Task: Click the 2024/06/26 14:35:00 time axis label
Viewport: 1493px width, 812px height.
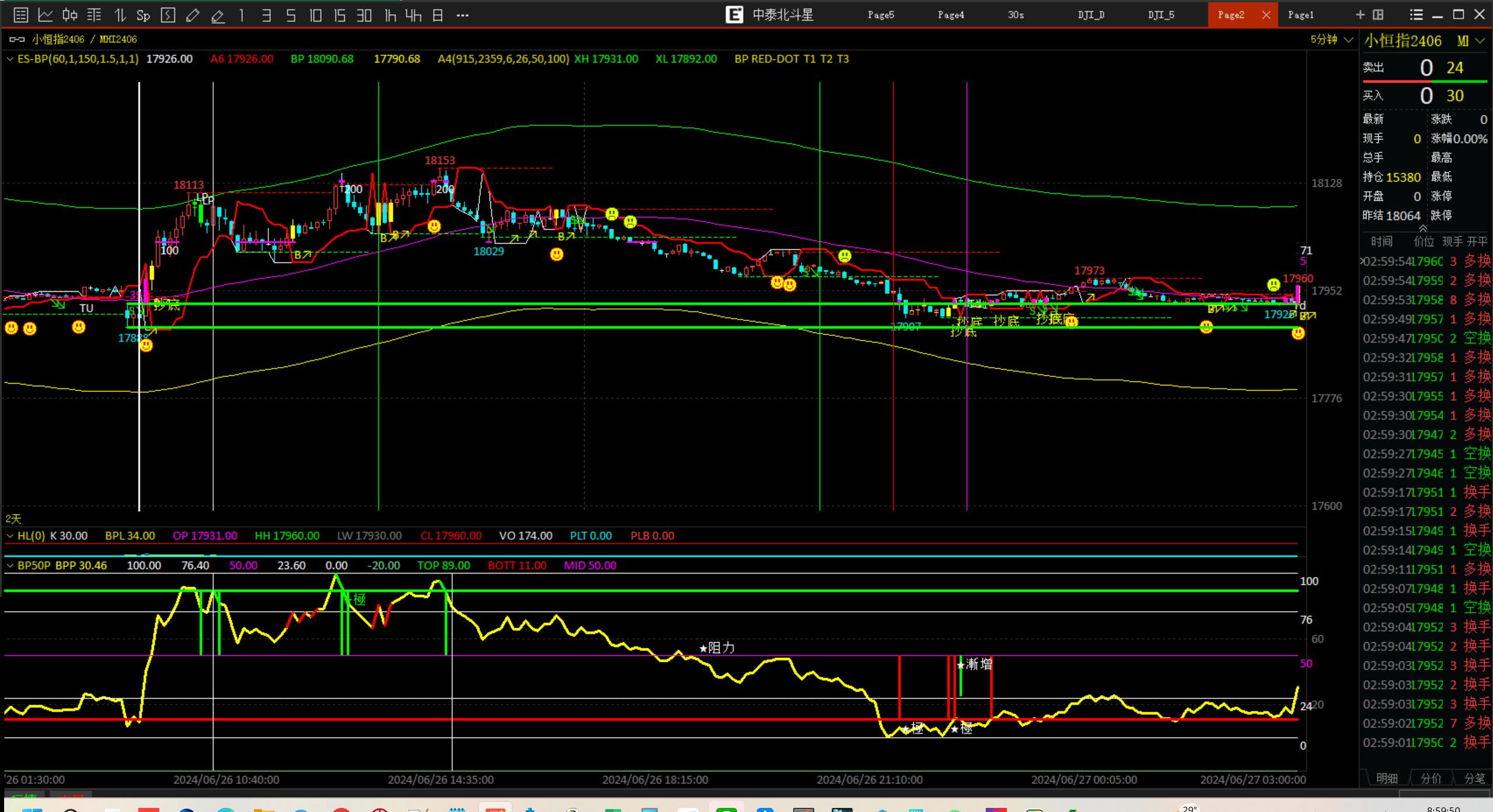Action: [x=441, y=779]
